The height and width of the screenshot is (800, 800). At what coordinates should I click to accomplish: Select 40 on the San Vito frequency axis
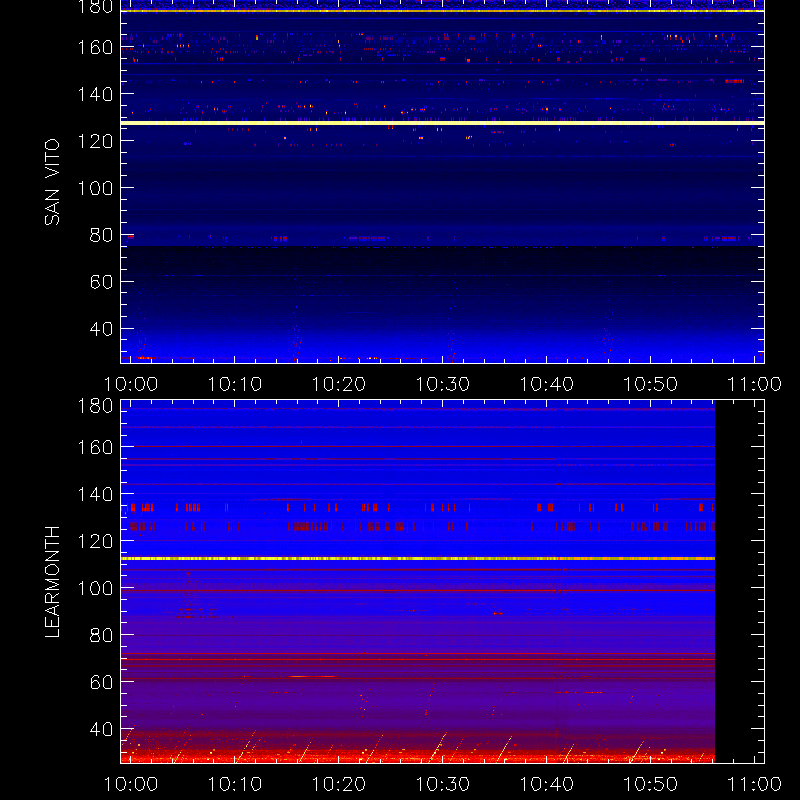click(x=101, y=329)
